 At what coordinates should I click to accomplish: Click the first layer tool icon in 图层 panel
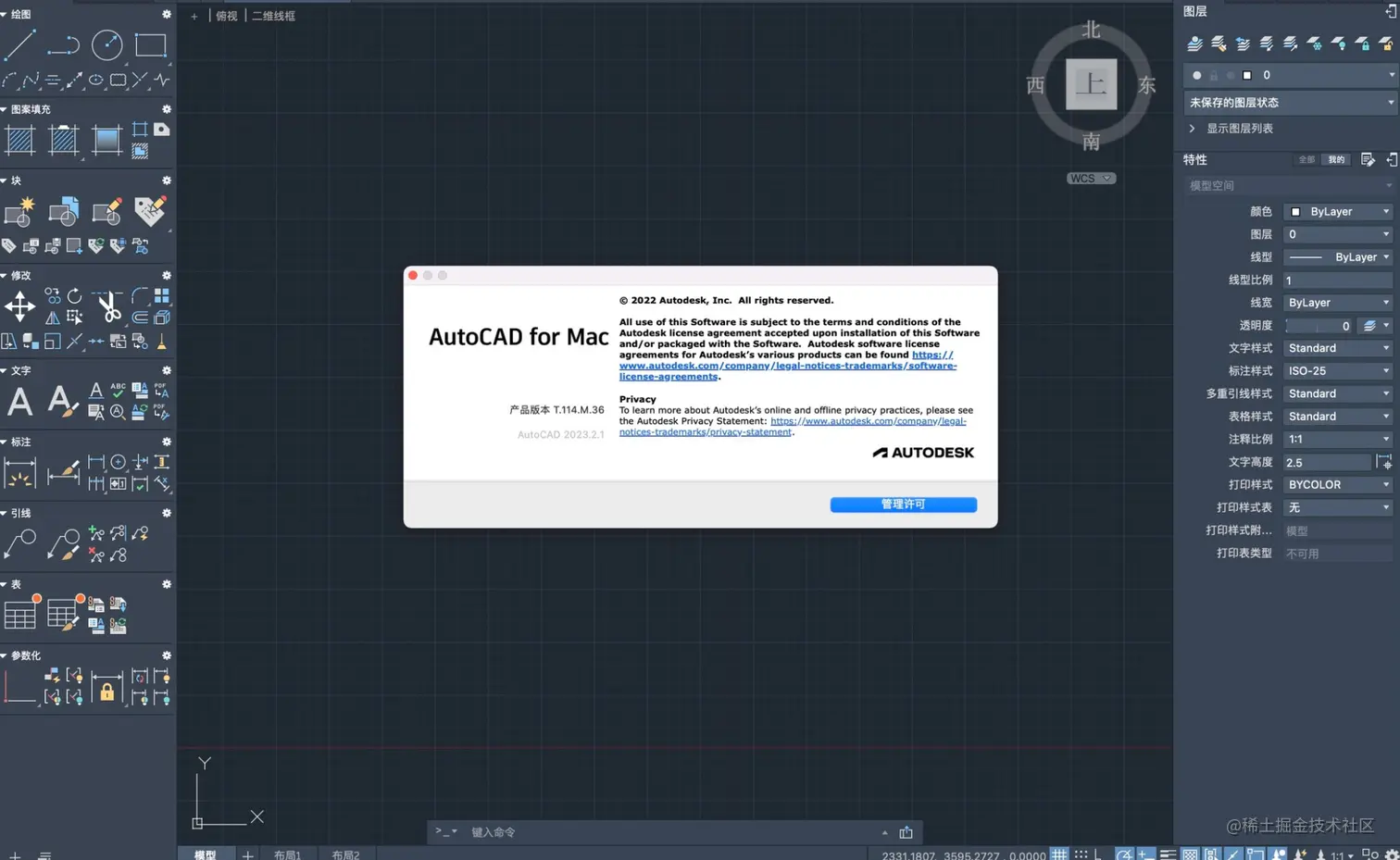point(1195,44)
